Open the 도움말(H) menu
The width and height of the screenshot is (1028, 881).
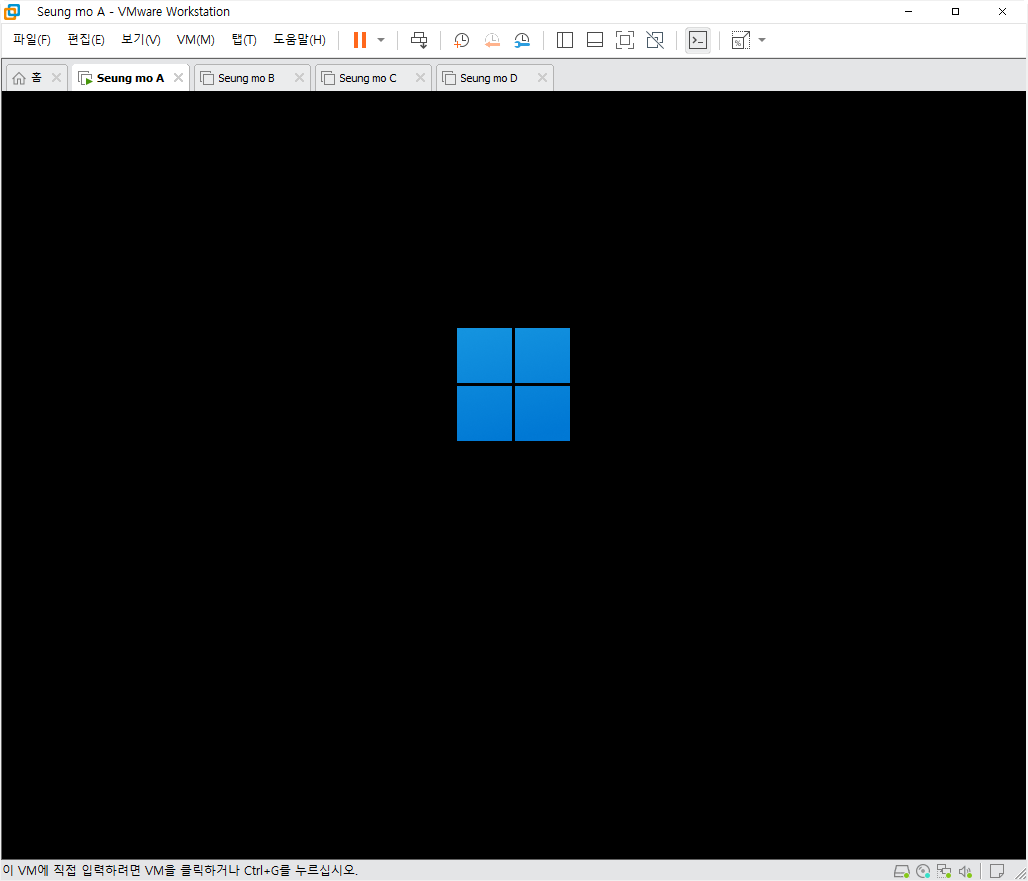pos(299,40)
